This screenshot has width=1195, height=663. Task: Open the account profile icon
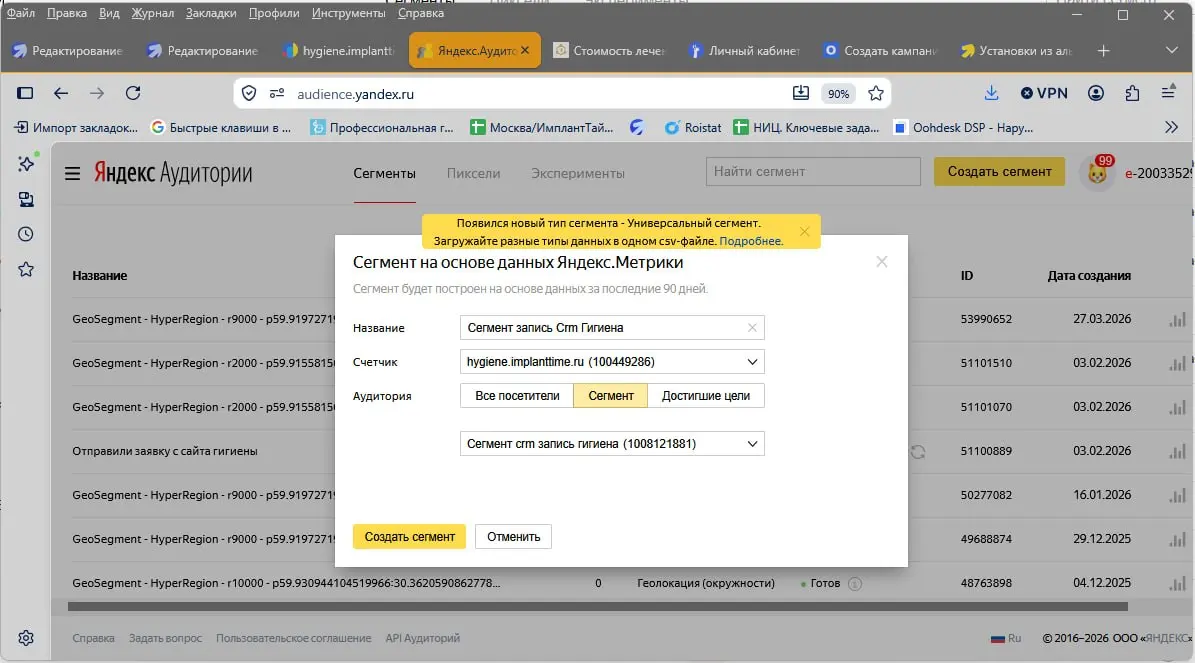pos(1096,93)
